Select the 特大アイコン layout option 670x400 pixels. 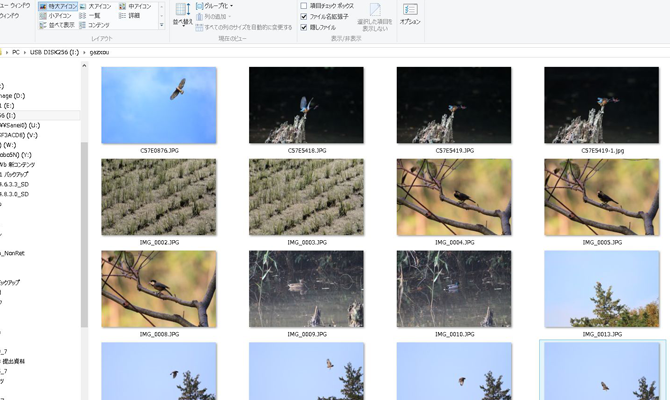[58, 6]
